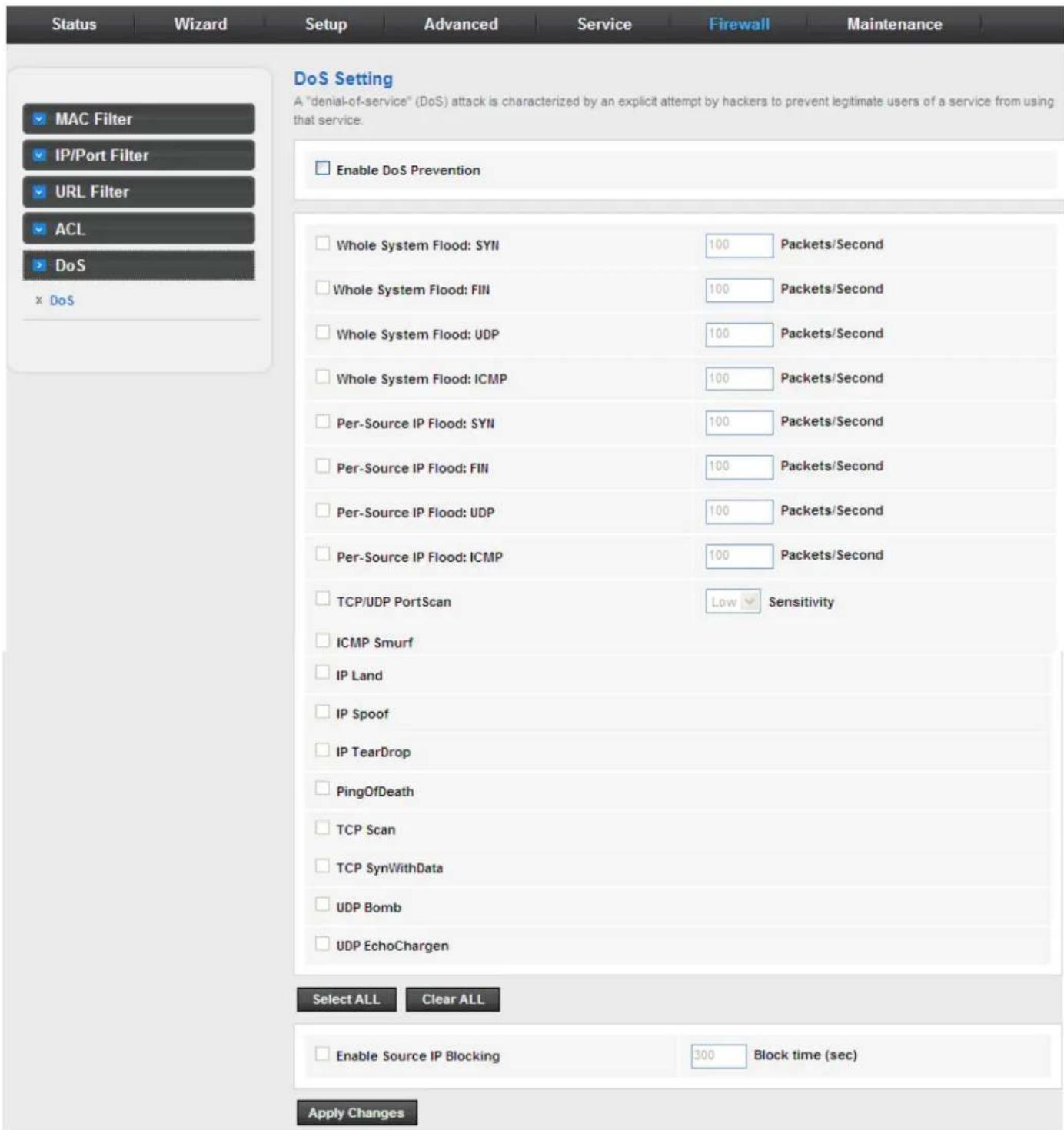Click Per-Source IP Flood FIN packets field

[x=739, y=467]
